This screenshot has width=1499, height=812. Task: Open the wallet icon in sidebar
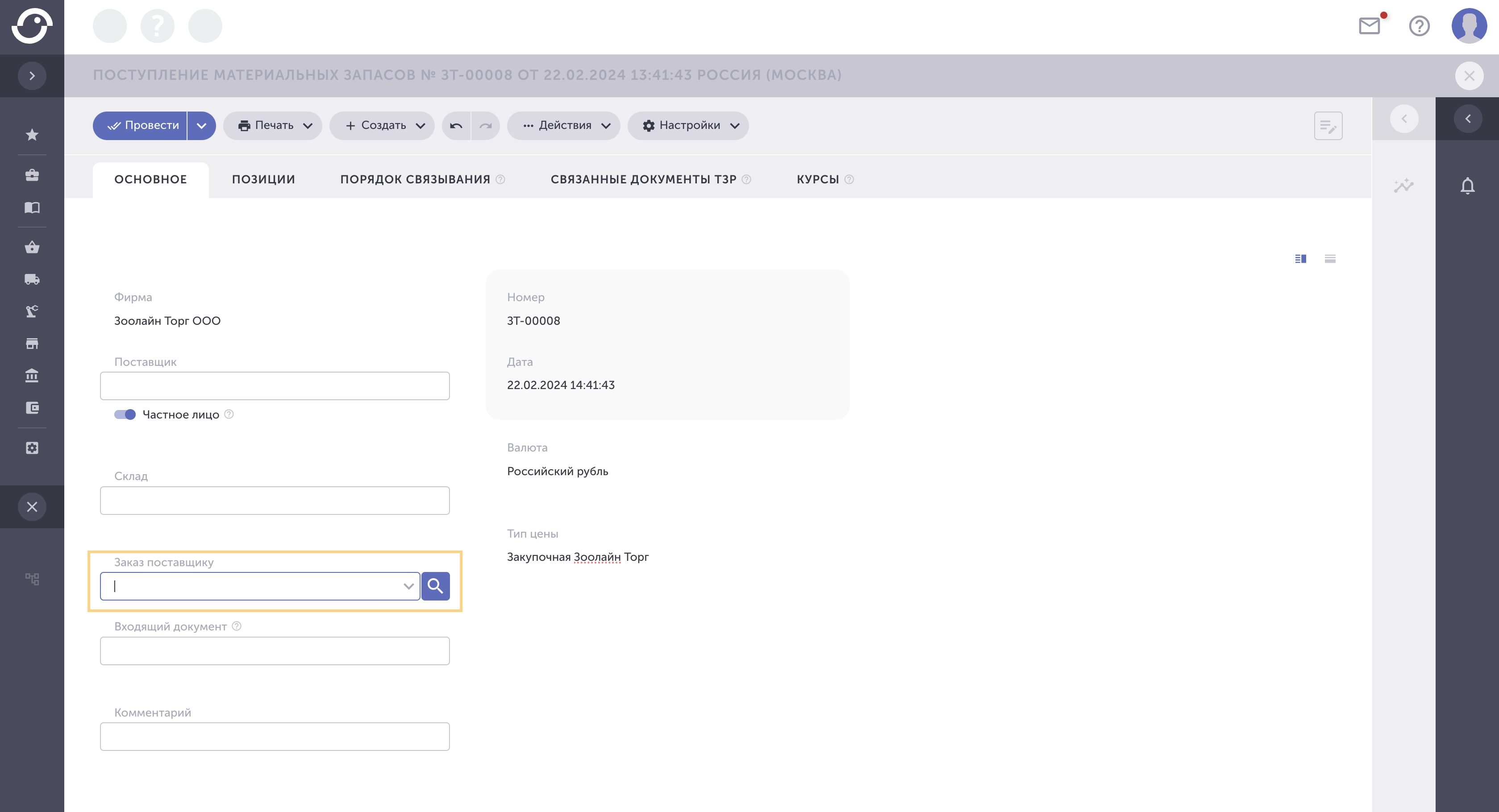coord(32,408)
